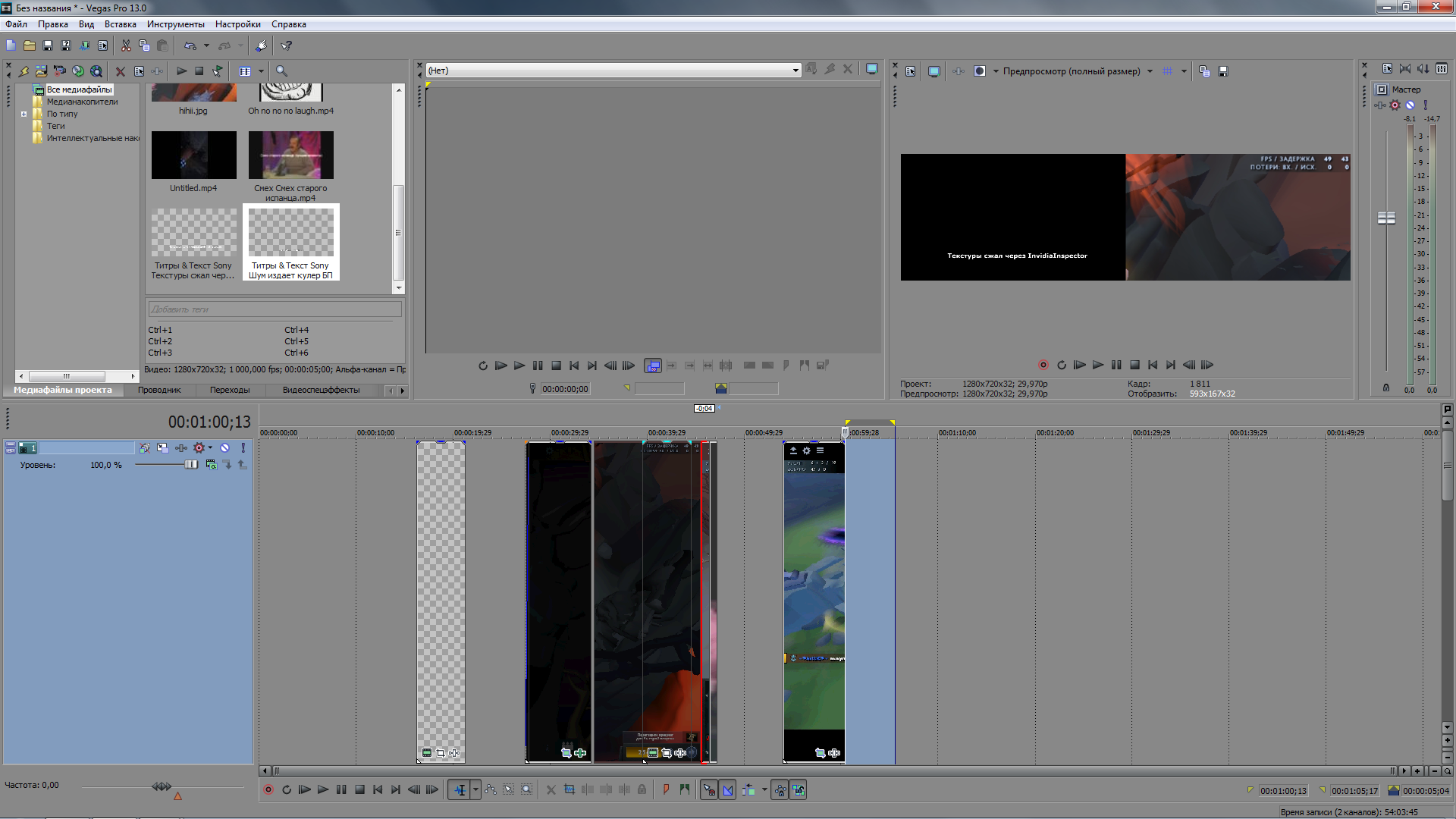Cut selection with the scissors icon

126,45
